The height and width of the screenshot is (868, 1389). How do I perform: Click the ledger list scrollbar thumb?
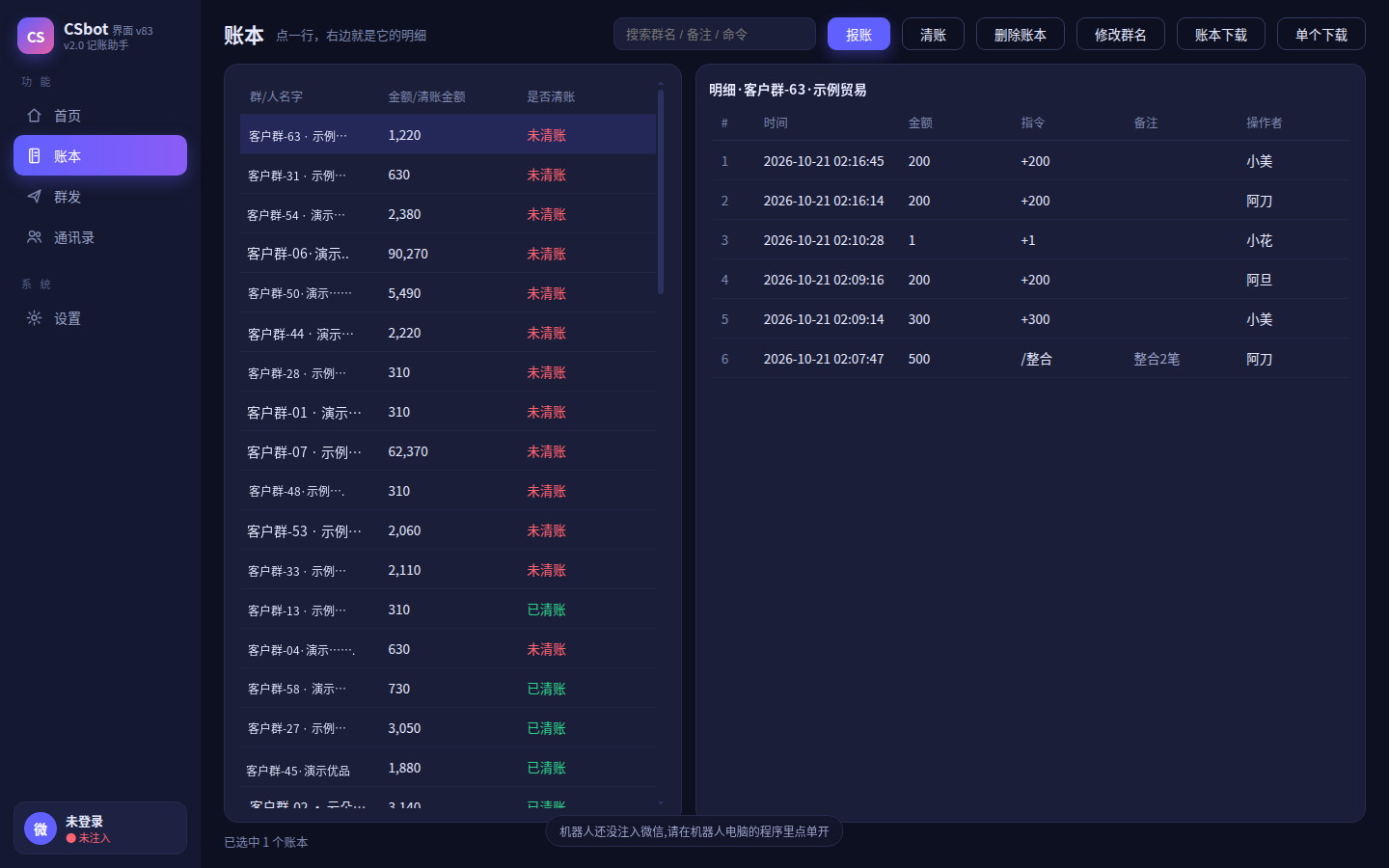pyautogui.click(x=661, y=192)
